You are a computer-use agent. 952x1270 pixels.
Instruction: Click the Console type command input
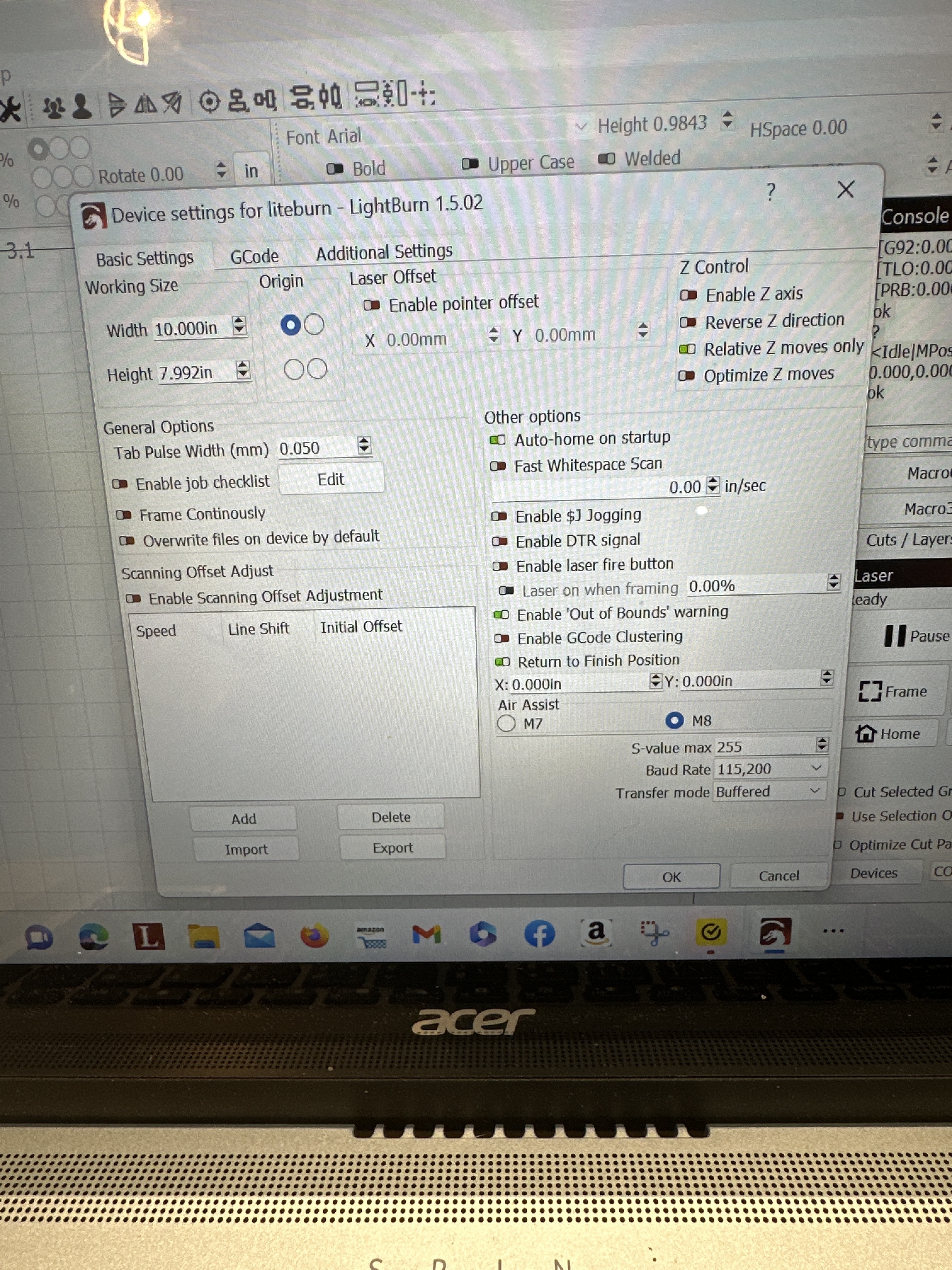[908, 441]
